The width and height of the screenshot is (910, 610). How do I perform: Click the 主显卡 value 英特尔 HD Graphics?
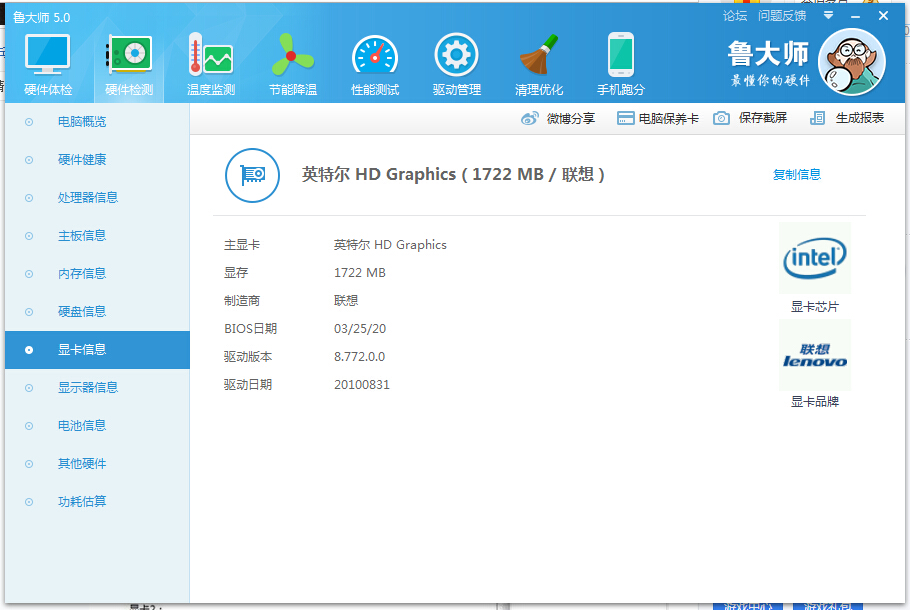[390, 245]
